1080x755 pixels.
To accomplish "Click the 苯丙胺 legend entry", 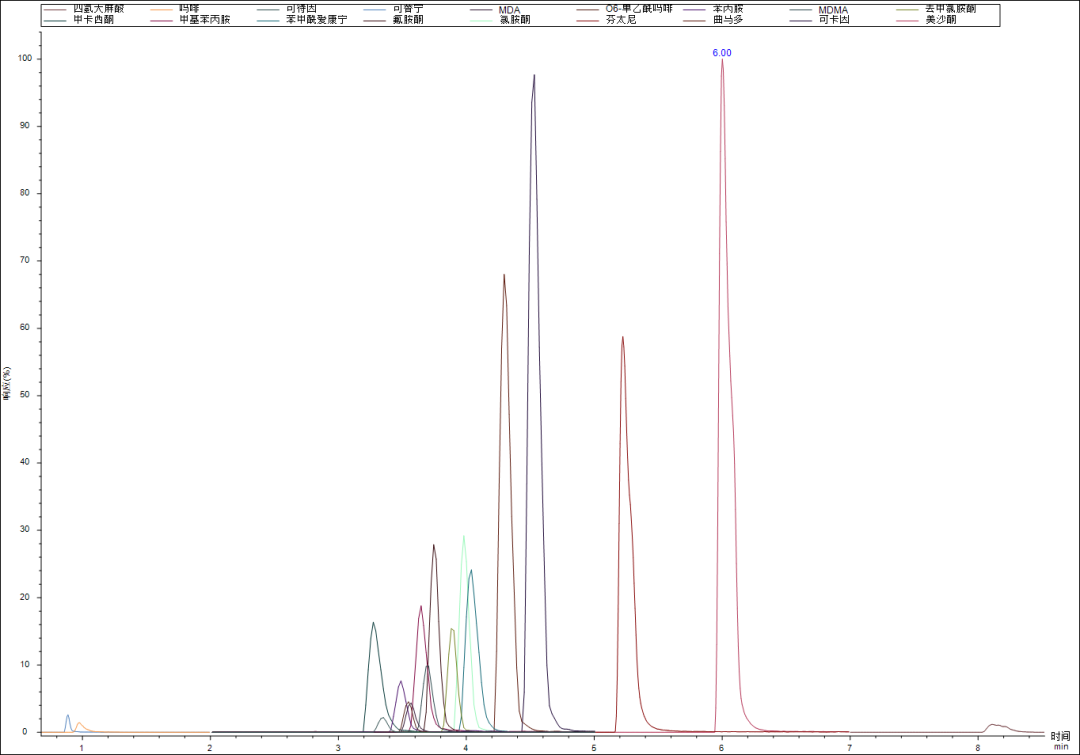I will (714, 9).
